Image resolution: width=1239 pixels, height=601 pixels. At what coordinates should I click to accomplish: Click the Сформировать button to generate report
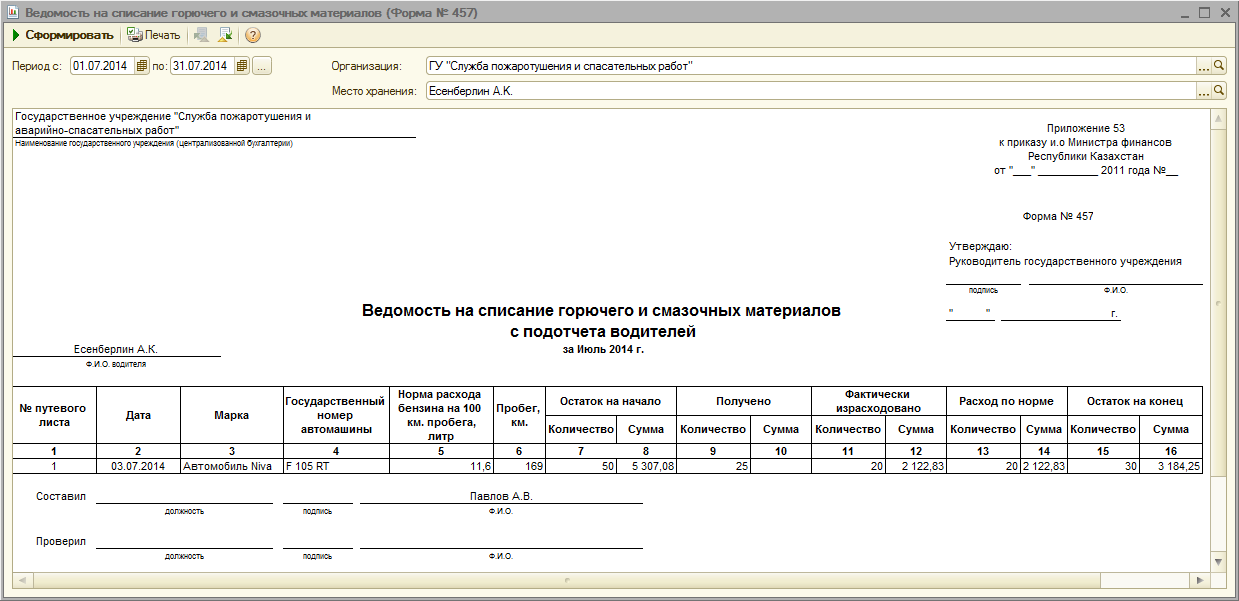point(62,35)
